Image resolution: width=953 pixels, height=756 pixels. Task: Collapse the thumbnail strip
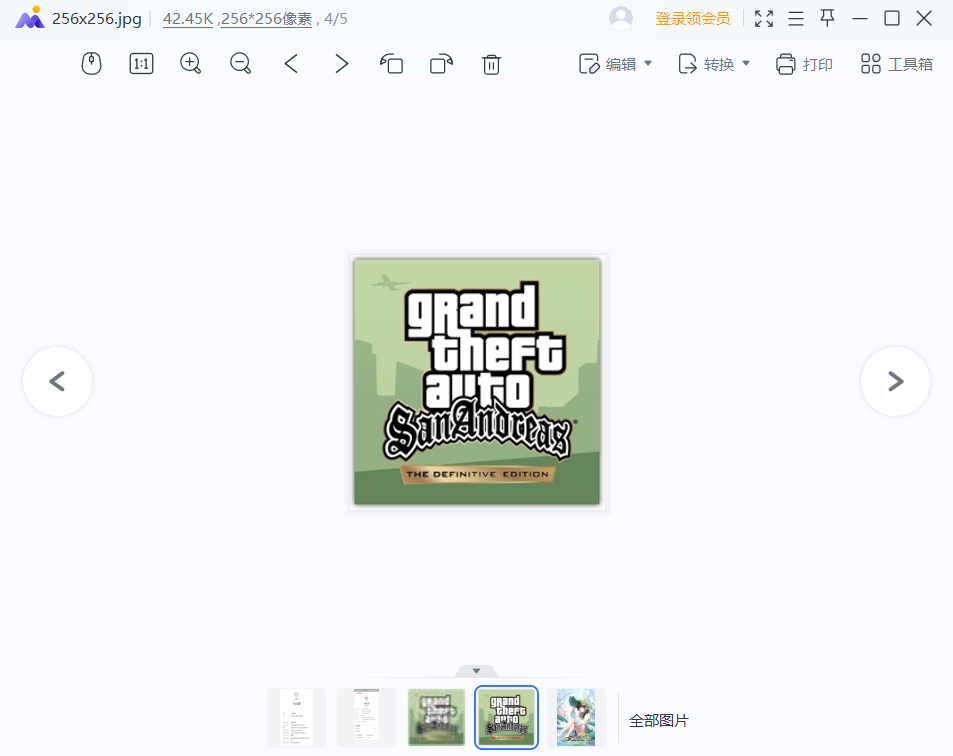click(476, 671)
